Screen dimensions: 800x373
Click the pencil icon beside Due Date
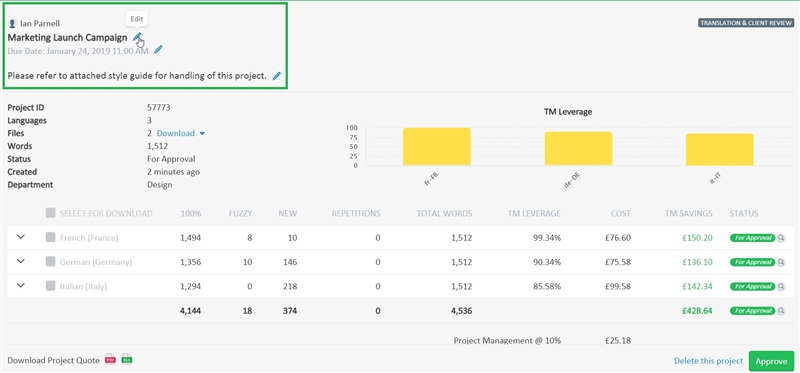[x=158, y=49]
